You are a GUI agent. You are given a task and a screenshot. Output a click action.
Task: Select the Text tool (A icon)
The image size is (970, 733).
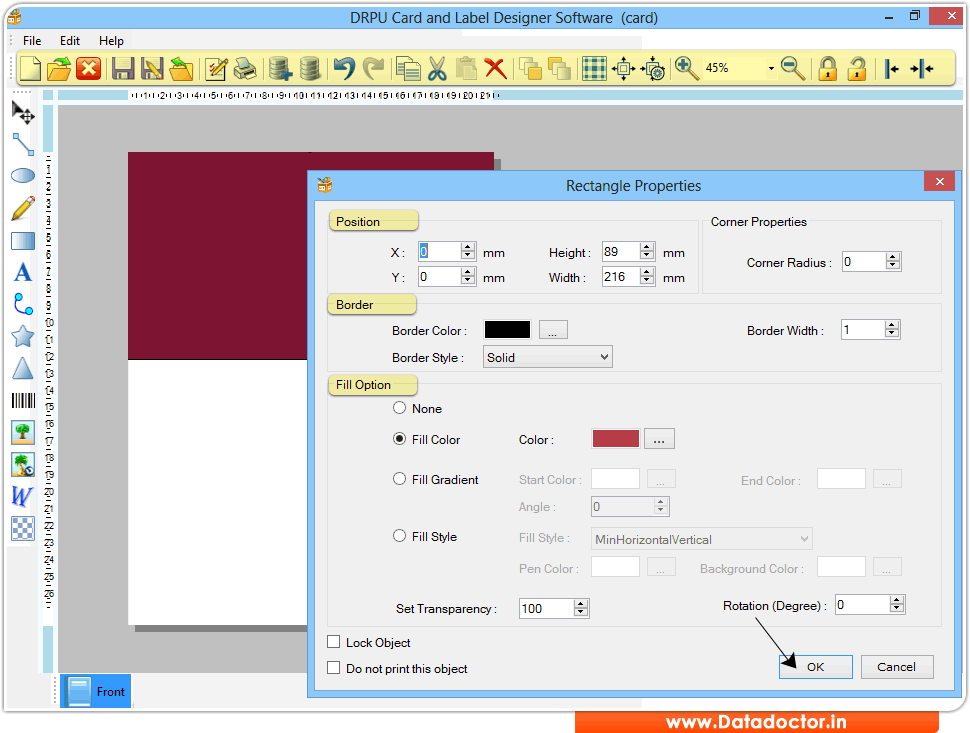(22, 271)
